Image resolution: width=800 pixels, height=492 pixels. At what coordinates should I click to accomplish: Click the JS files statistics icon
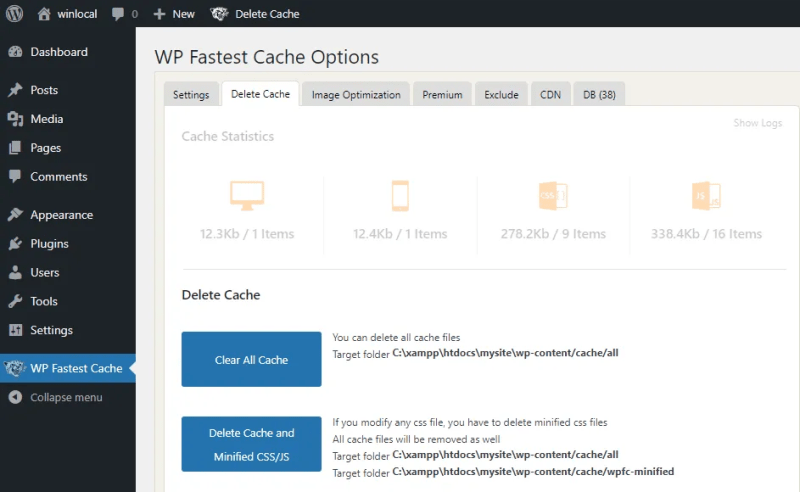coord(706,195)
